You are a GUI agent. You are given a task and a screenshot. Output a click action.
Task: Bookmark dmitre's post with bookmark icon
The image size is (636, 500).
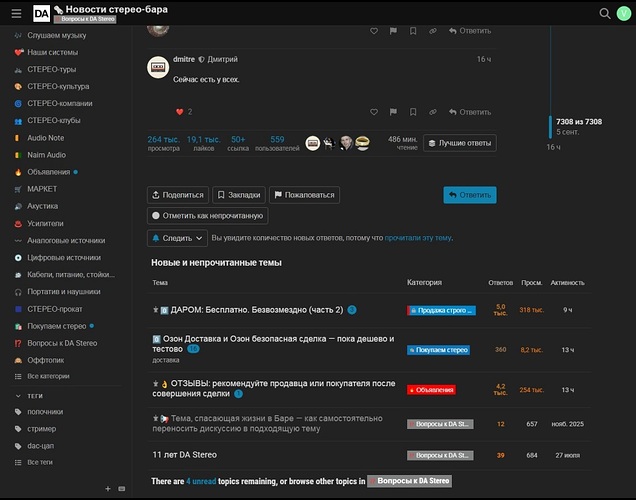(413, 112)
